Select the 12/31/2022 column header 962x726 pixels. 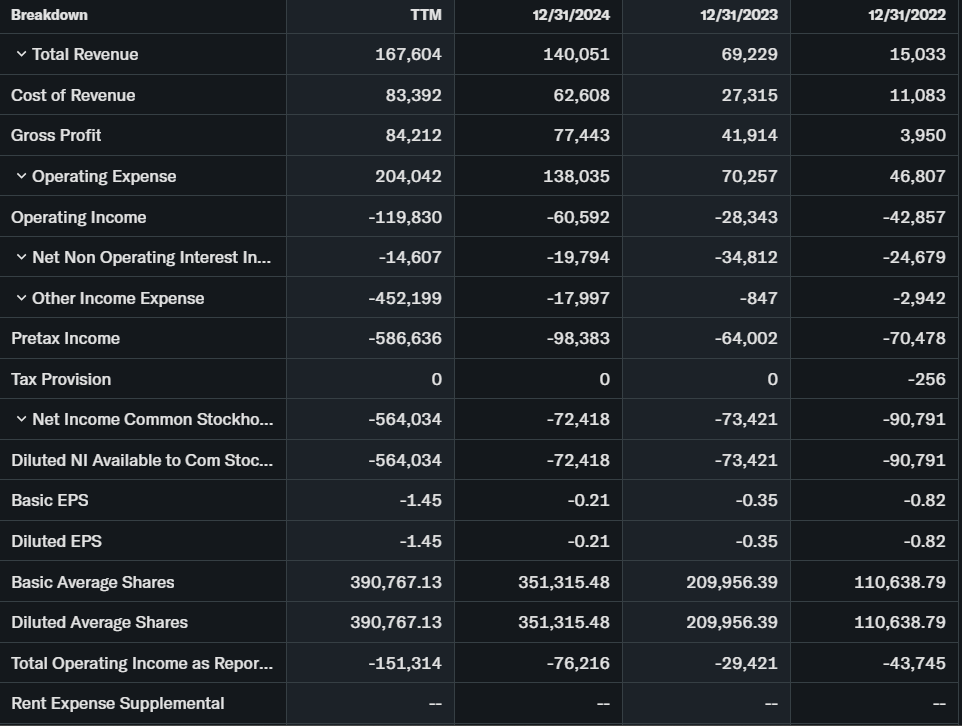[907, 14]
